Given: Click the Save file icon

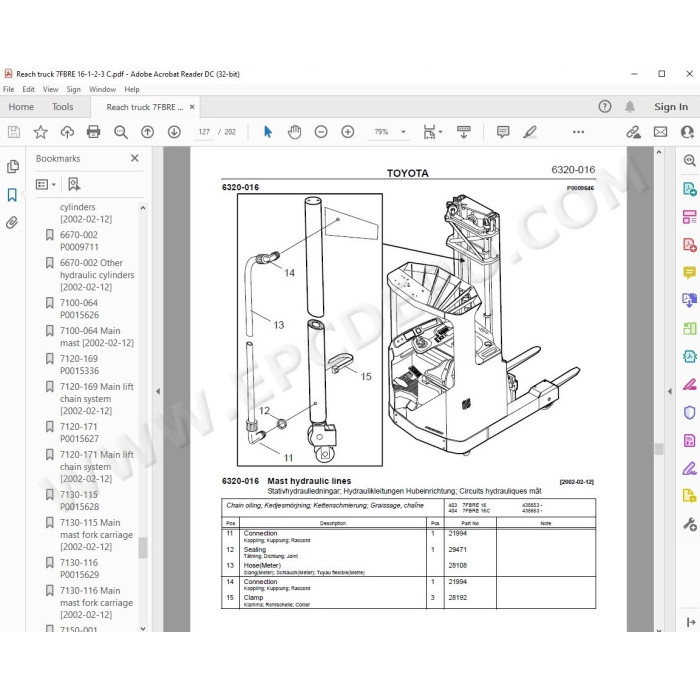Looking at the screenshot, I should pos(14,132).
